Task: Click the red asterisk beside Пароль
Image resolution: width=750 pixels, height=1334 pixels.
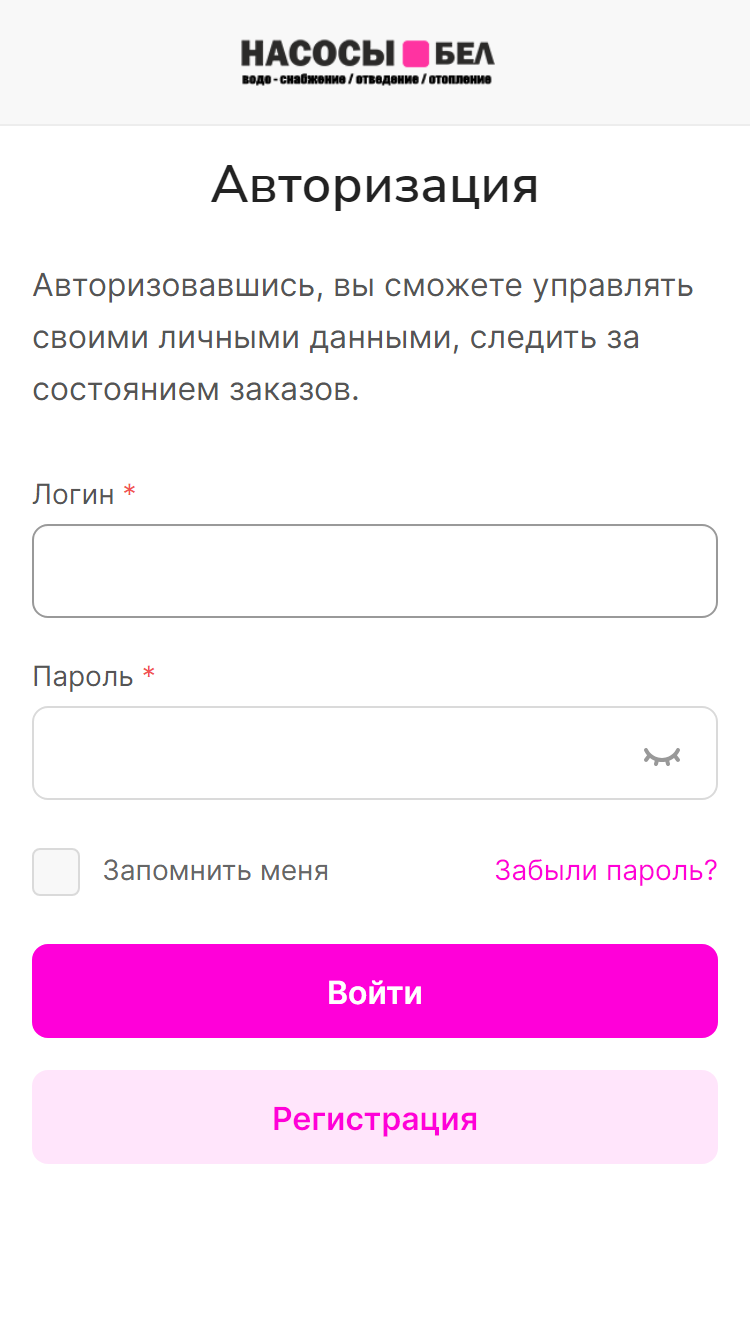Action: (x=149, y=674)
